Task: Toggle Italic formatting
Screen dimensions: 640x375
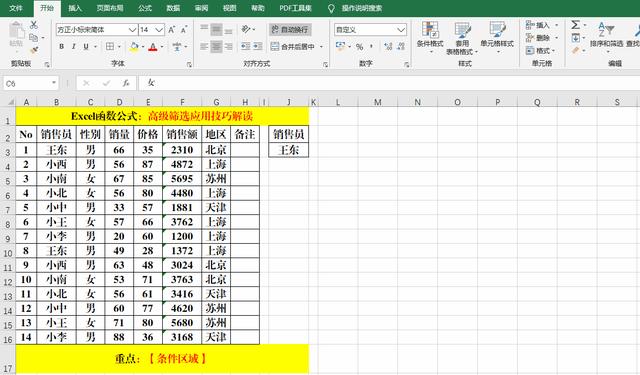Action: tap(73, 47)
